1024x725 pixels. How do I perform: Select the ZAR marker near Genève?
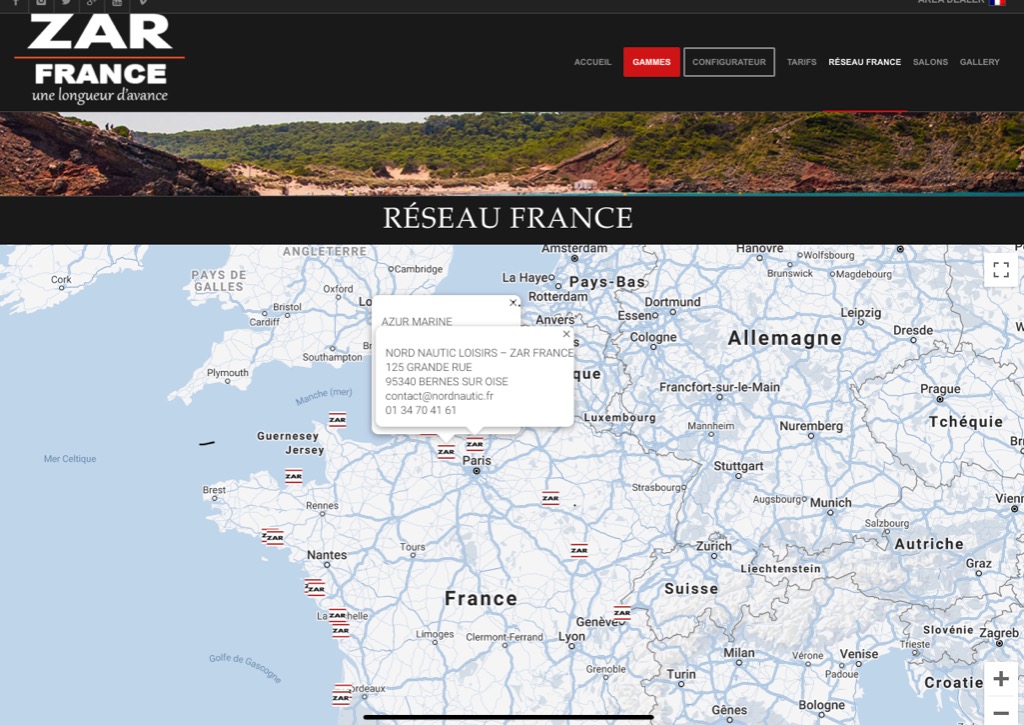(622, 613)
